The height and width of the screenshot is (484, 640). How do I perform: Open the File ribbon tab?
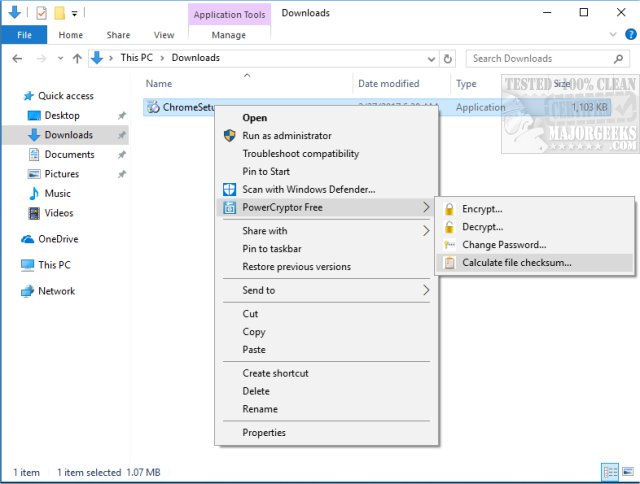tap(24, 35)
